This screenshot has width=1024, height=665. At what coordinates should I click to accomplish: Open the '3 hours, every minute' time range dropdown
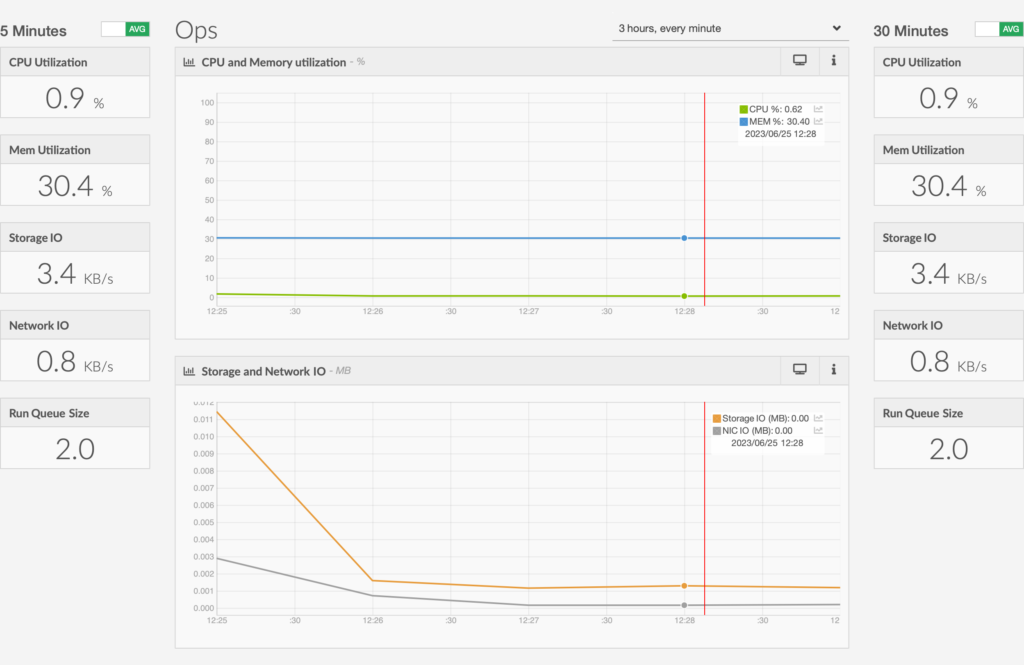(x=730, y=29)
